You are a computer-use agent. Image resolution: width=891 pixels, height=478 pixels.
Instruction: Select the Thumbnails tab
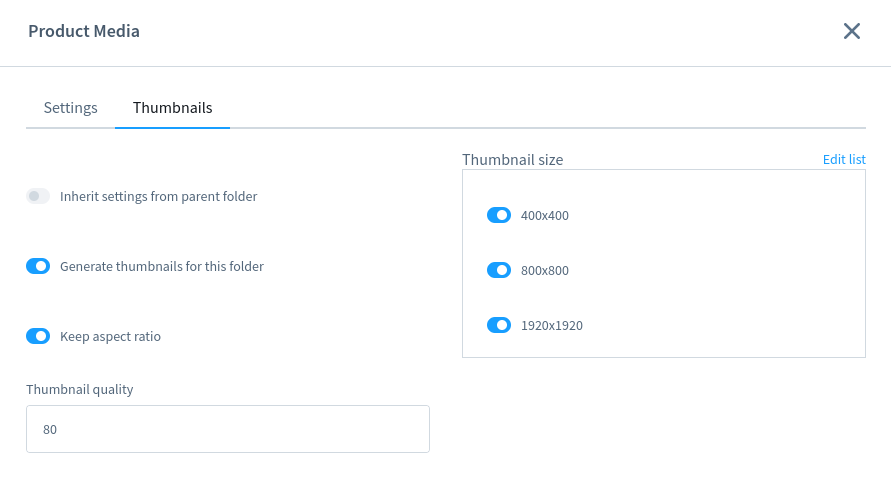(172, 108)
